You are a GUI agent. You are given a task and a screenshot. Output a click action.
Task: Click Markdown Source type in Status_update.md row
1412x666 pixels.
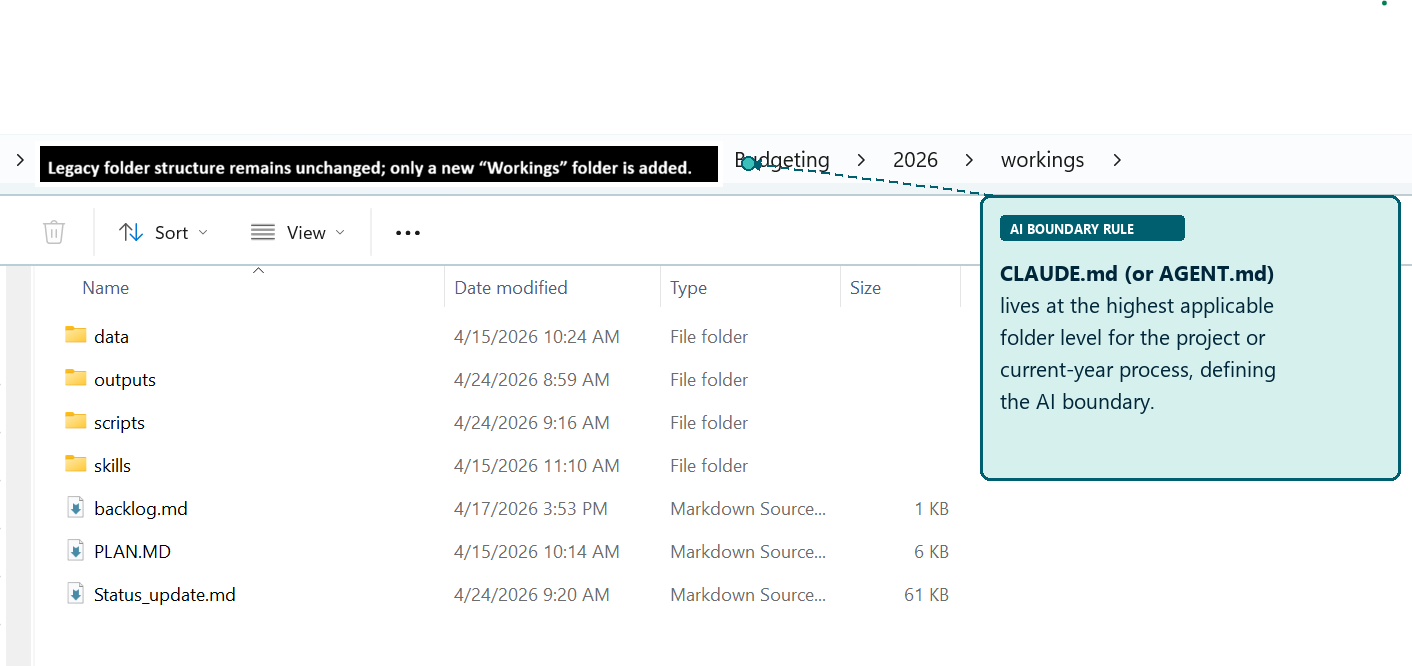[748, 595]
